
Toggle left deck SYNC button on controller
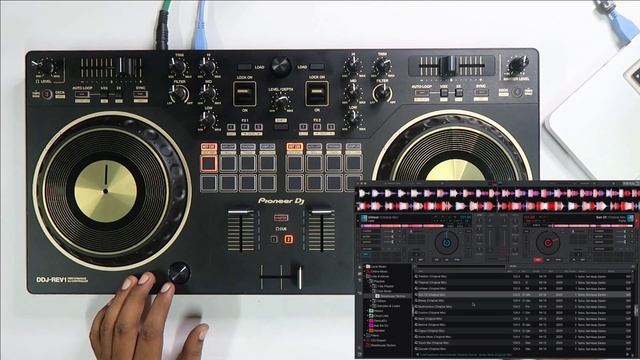140,94
